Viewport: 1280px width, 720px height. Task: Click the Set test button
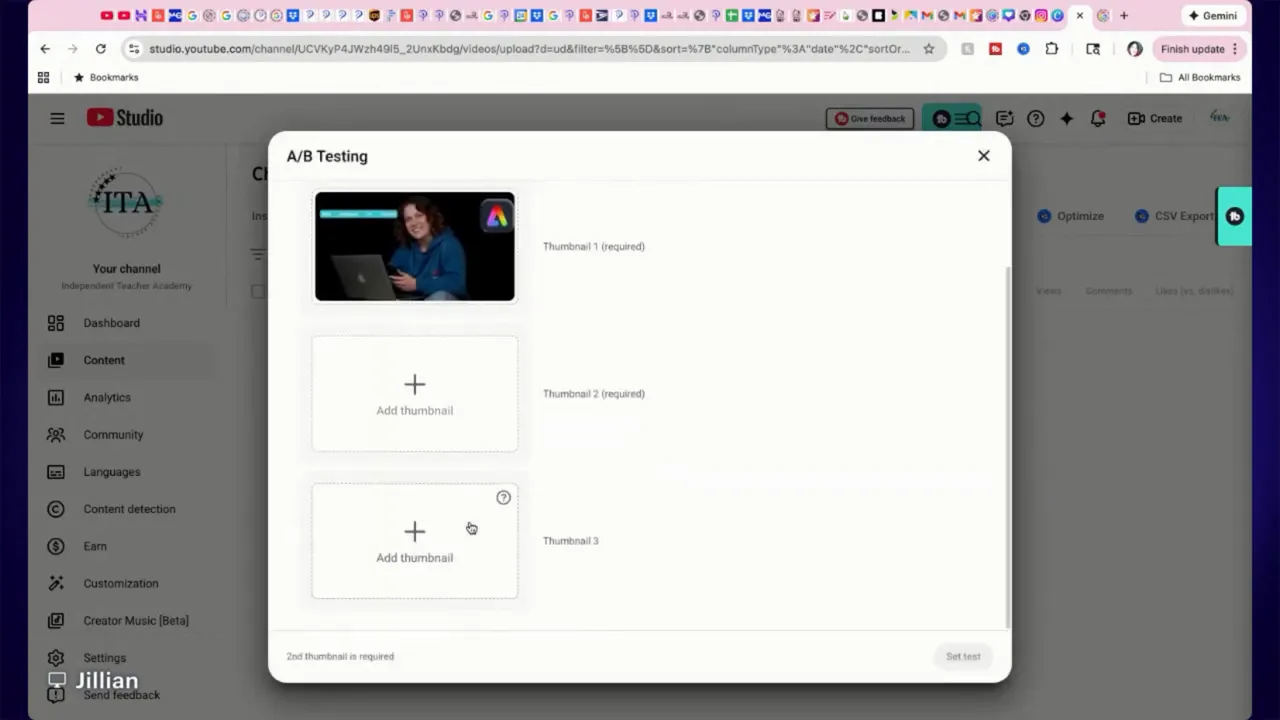click(x=962, y=656)
